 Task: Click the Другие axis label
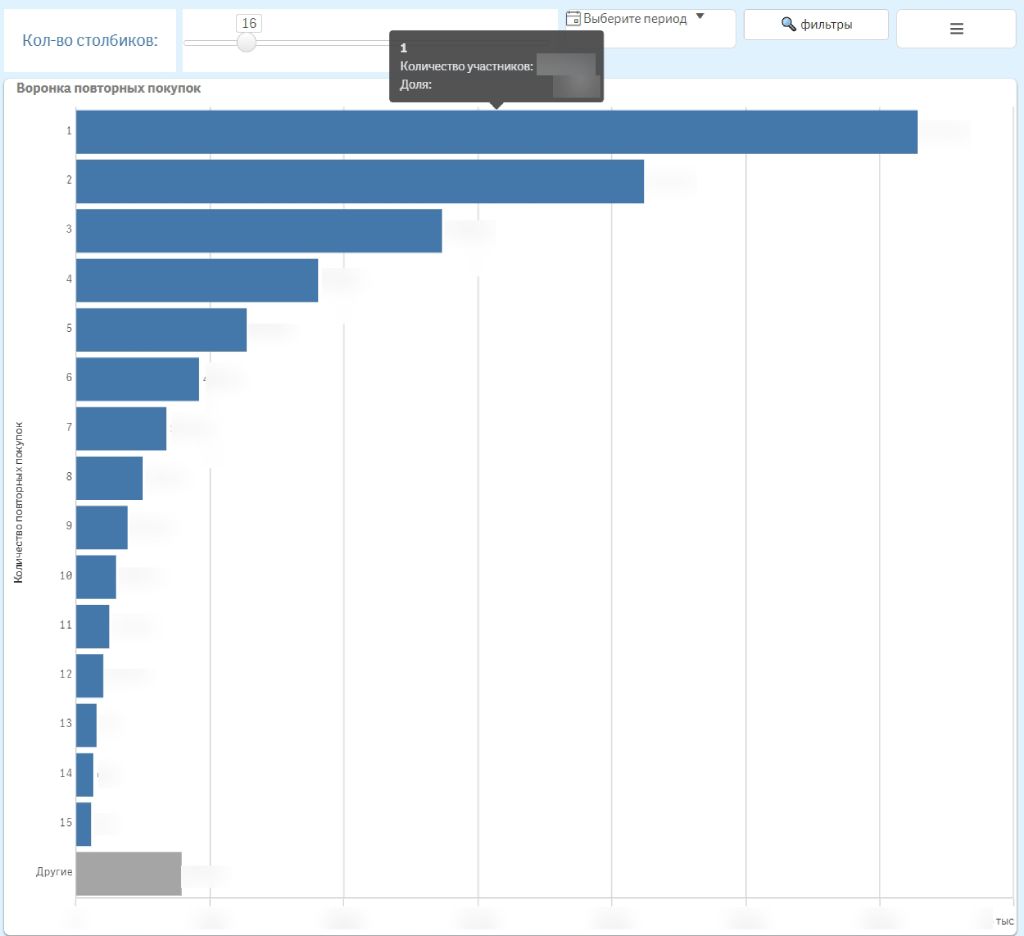54,872
